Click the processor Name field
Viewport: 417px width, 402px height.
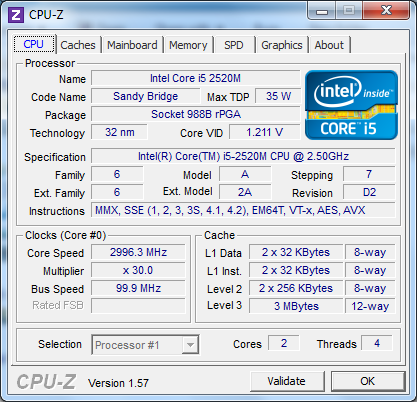pyautogui.click(x=196, y=78)
